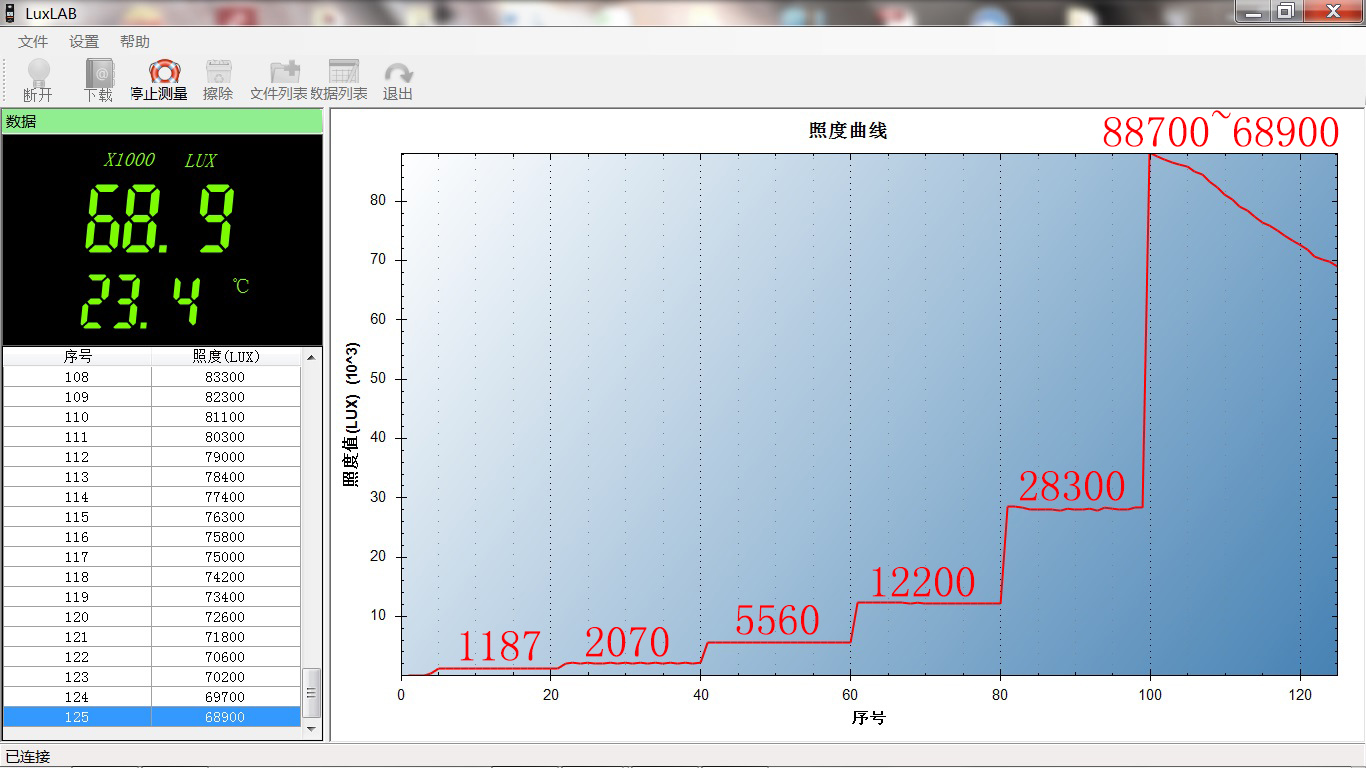Viewport: 1366px width, 768px height.
Task: Select the row with value 82300
Action: coord(152,397)
